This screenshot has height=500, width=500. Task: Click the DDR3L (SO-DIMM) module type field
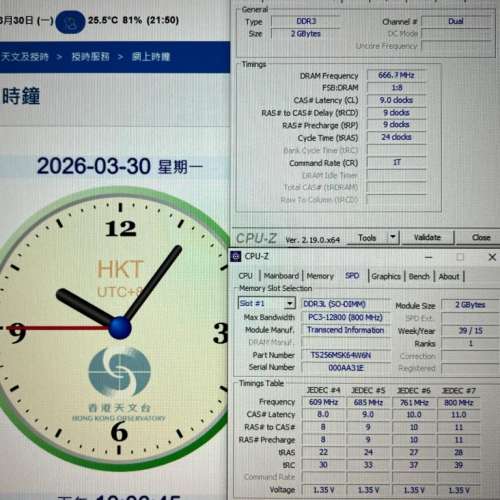point(345,304)
